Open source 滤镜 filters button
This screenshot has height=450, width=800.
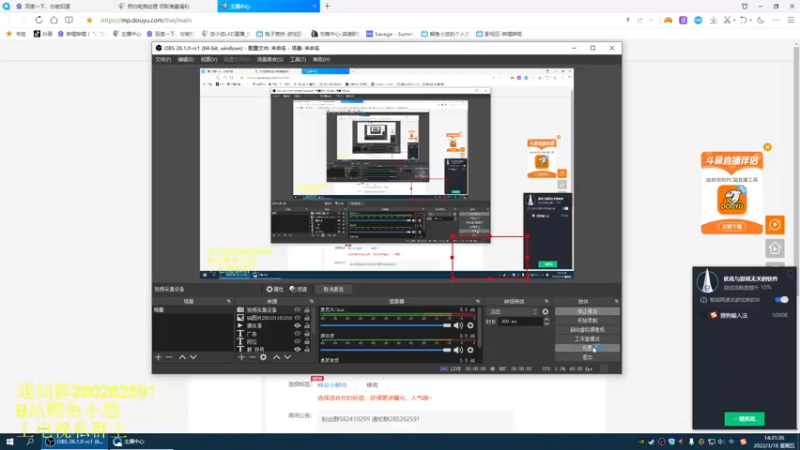(x=298, y=289)
